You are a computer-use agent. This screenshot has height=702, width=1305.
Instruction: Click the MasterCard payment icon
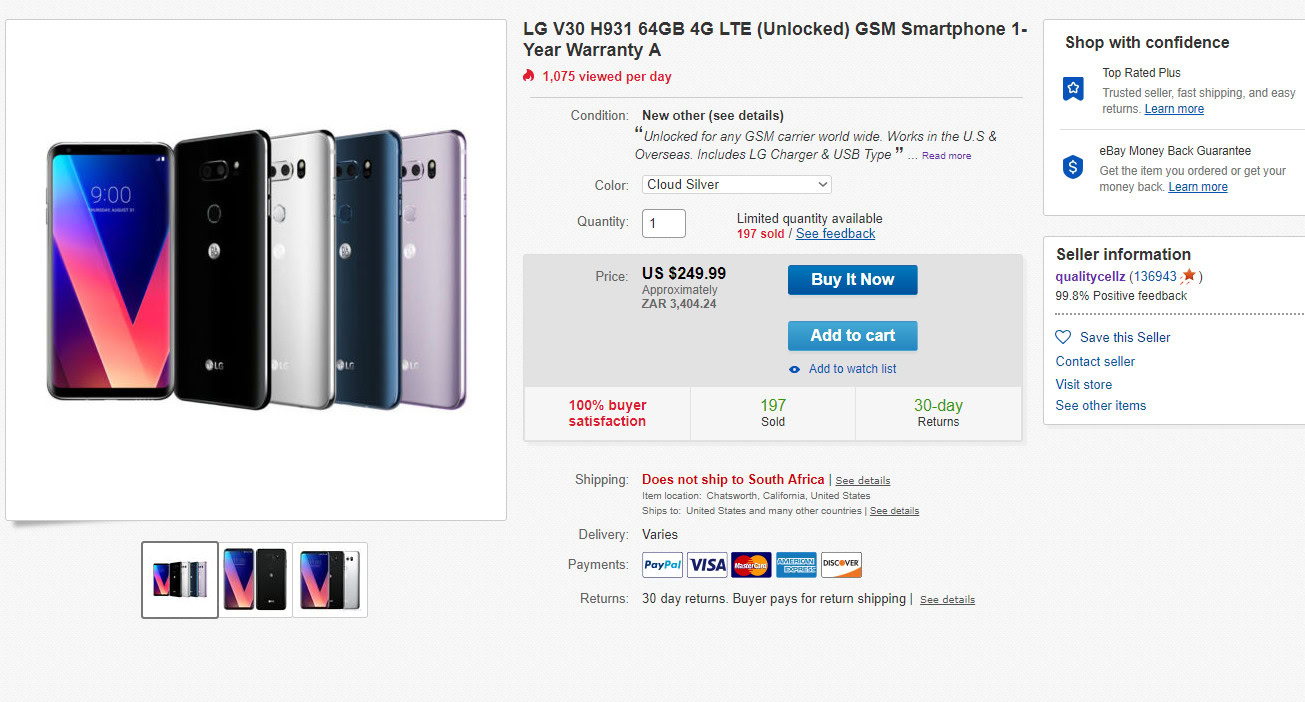(x=751, y=565)
